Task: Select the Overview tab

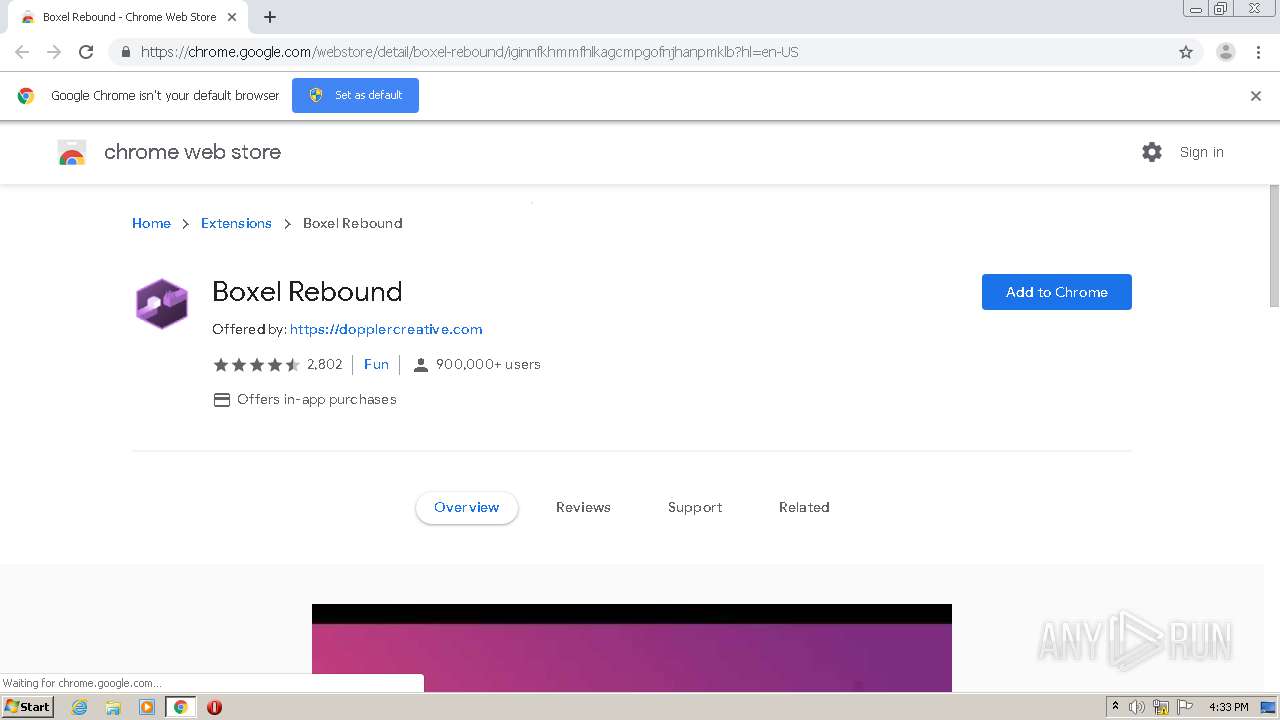Action: 467,507
